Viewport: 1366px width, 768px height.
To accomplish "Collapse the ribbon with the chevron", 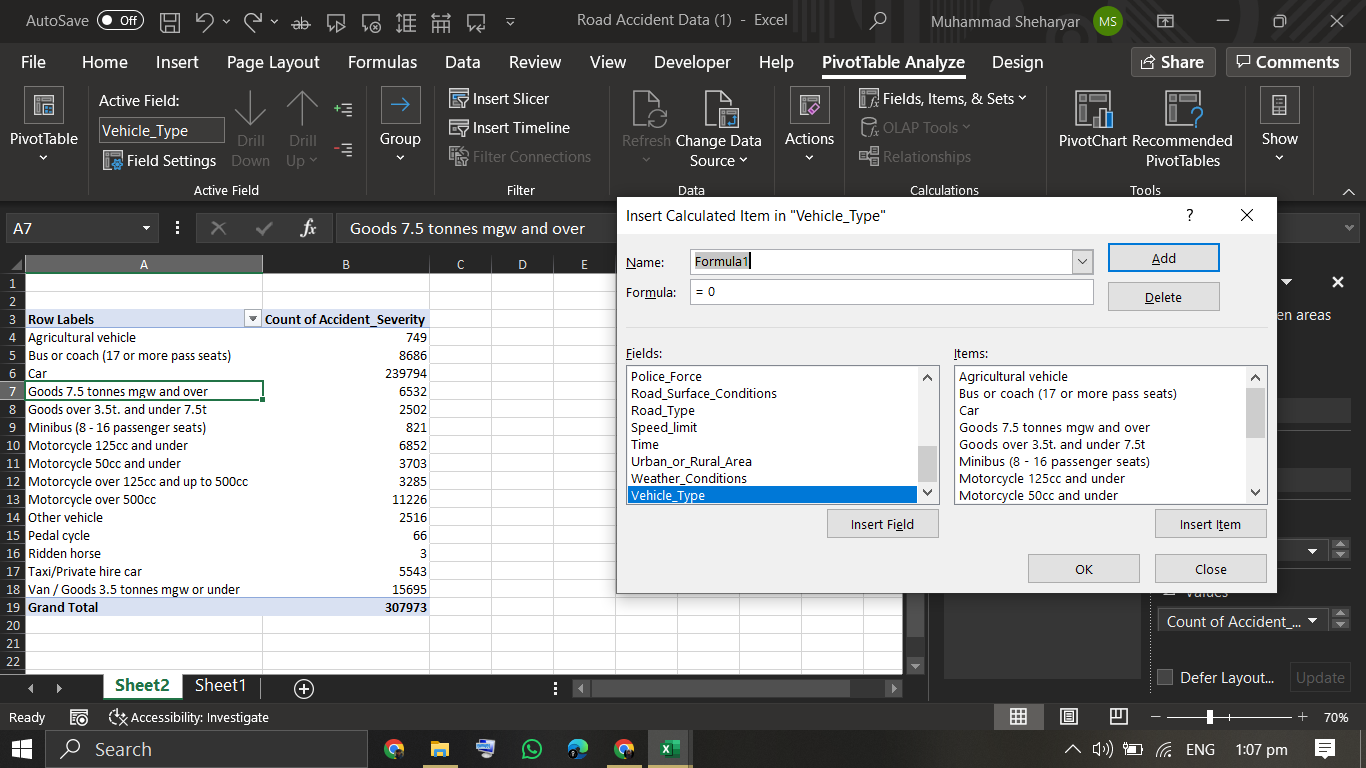I will click(x=1348, y=190).
